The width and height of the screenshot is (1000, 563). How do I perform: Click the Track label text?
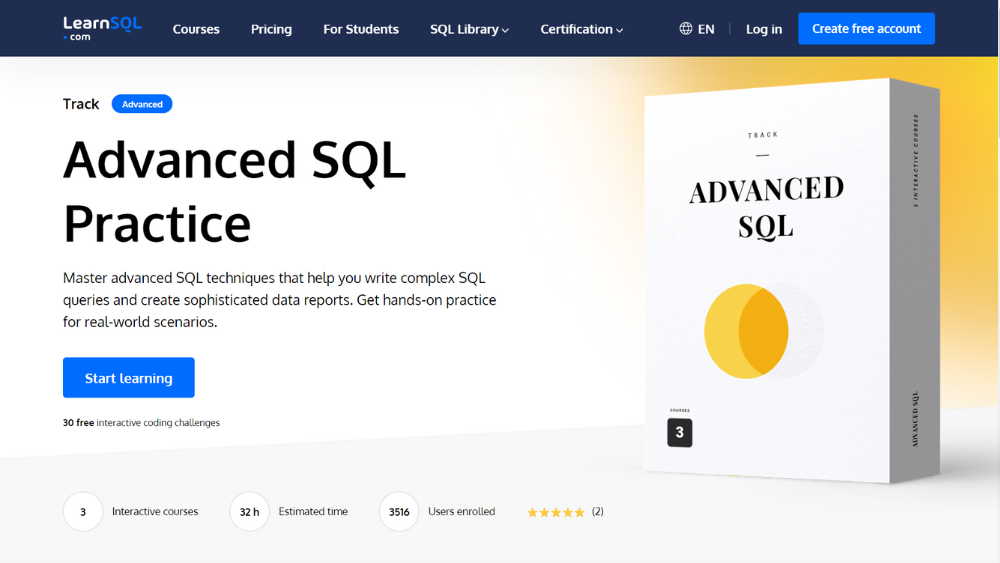point(81,104)
